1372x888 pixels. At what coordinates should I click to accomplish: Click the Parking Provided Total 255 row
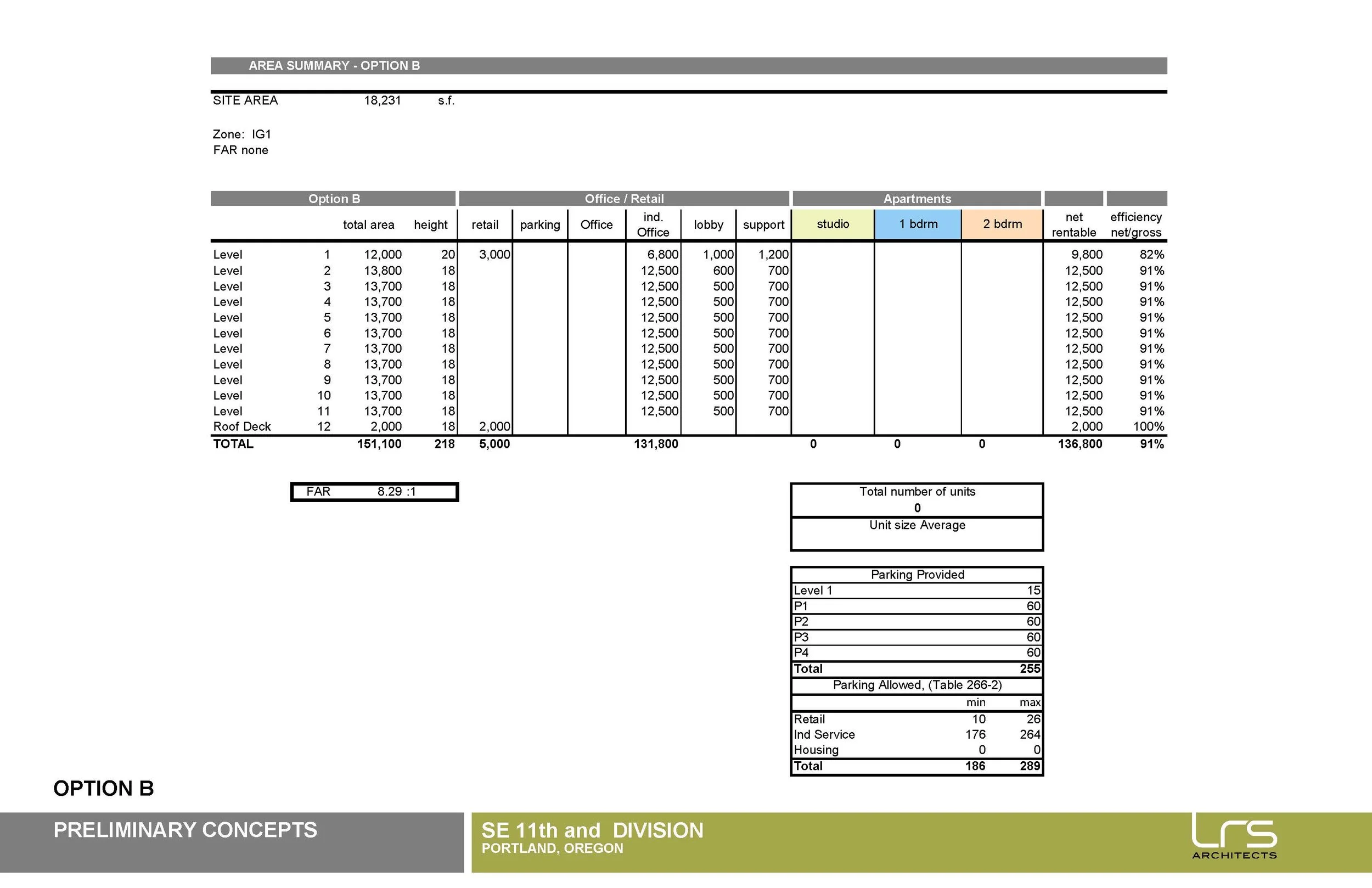[x=916, y=669]
